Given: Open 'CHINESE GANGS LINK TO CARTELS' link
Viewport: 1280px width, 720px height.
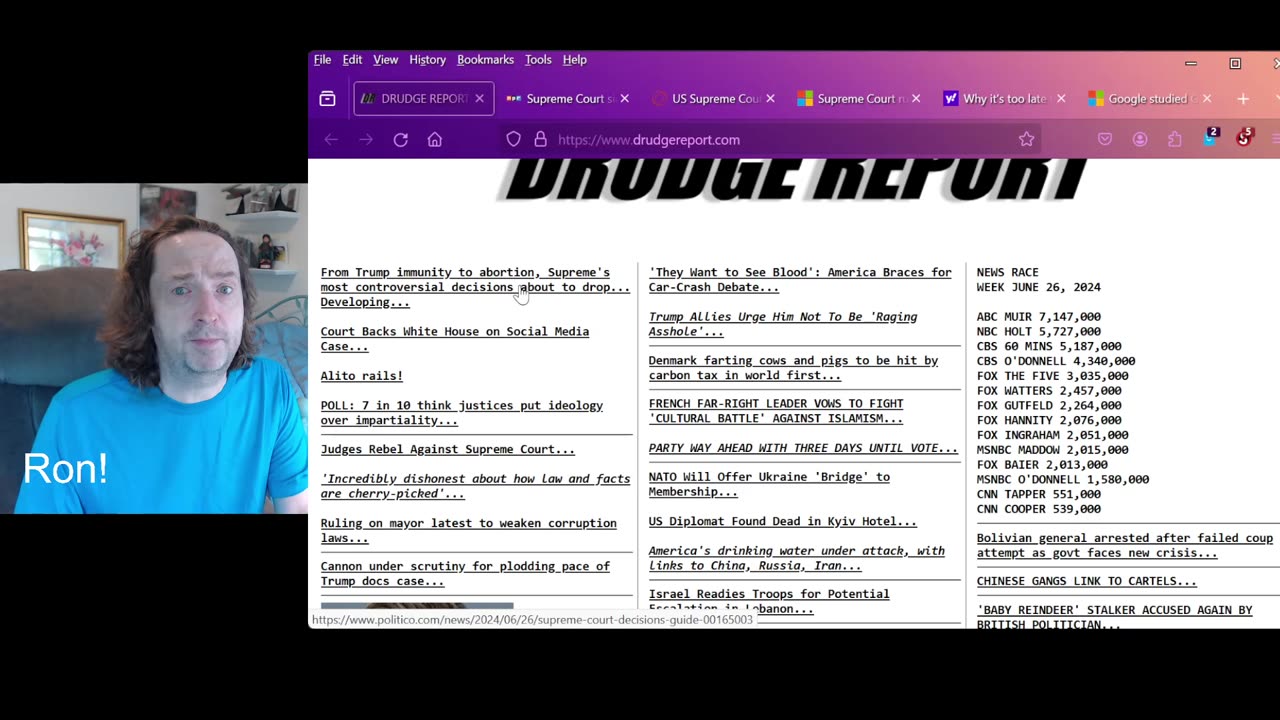Looking at the screenshot, I should pyautogui.click(x=1086, y=581).
